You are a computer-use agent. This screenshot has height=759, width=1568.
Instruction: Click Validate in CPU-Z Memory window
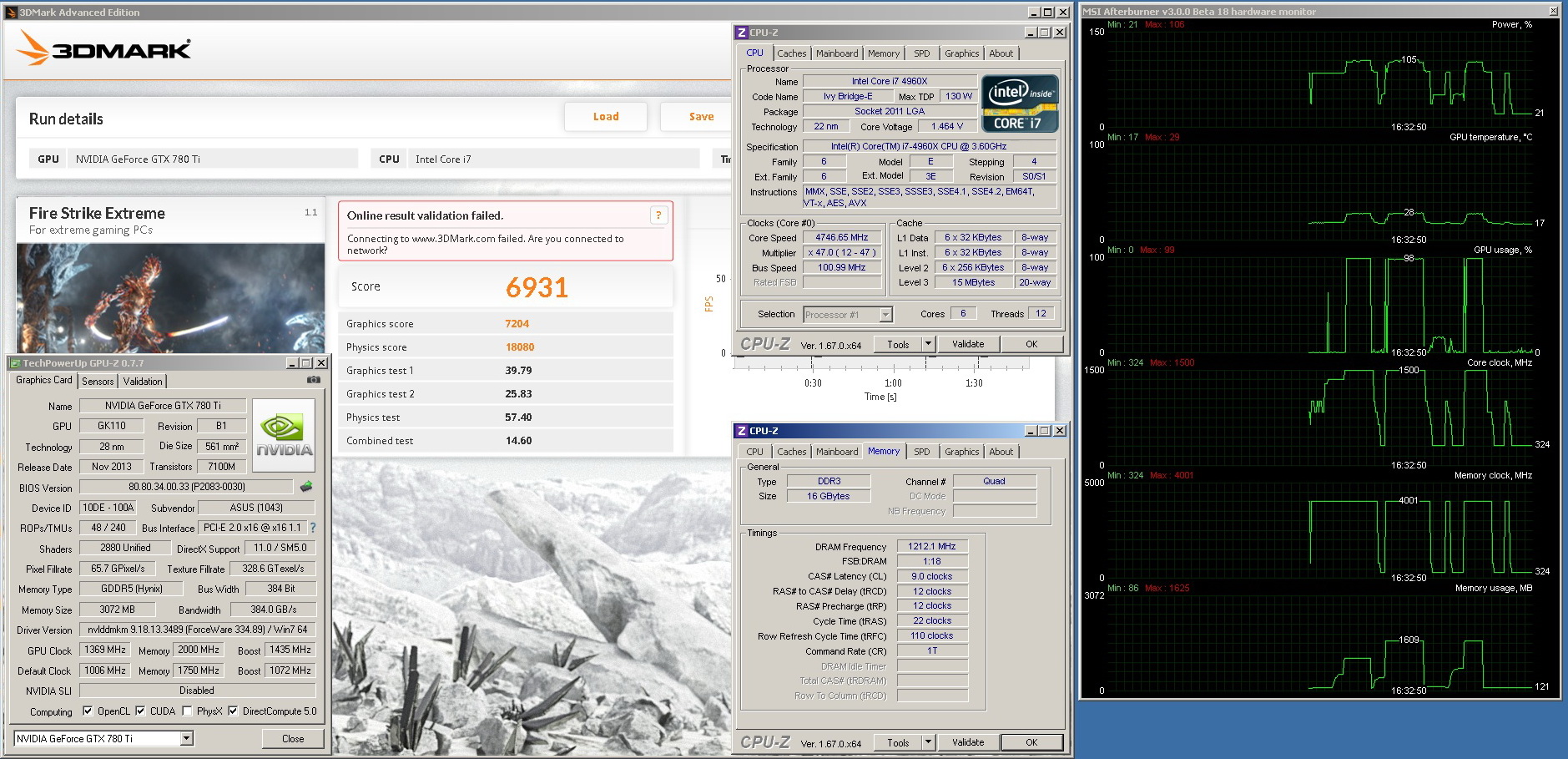(x=968, y=742)
